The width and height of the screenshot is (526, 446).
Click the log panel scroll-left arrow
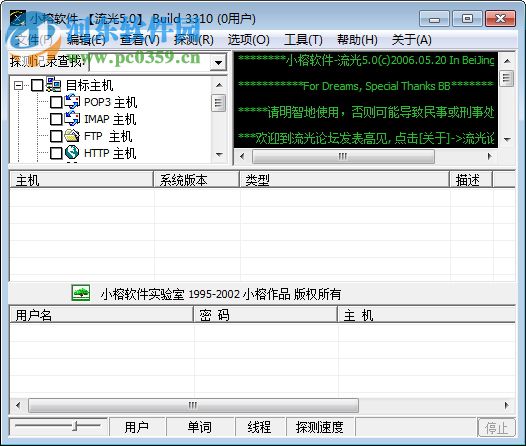pos(242,156)
